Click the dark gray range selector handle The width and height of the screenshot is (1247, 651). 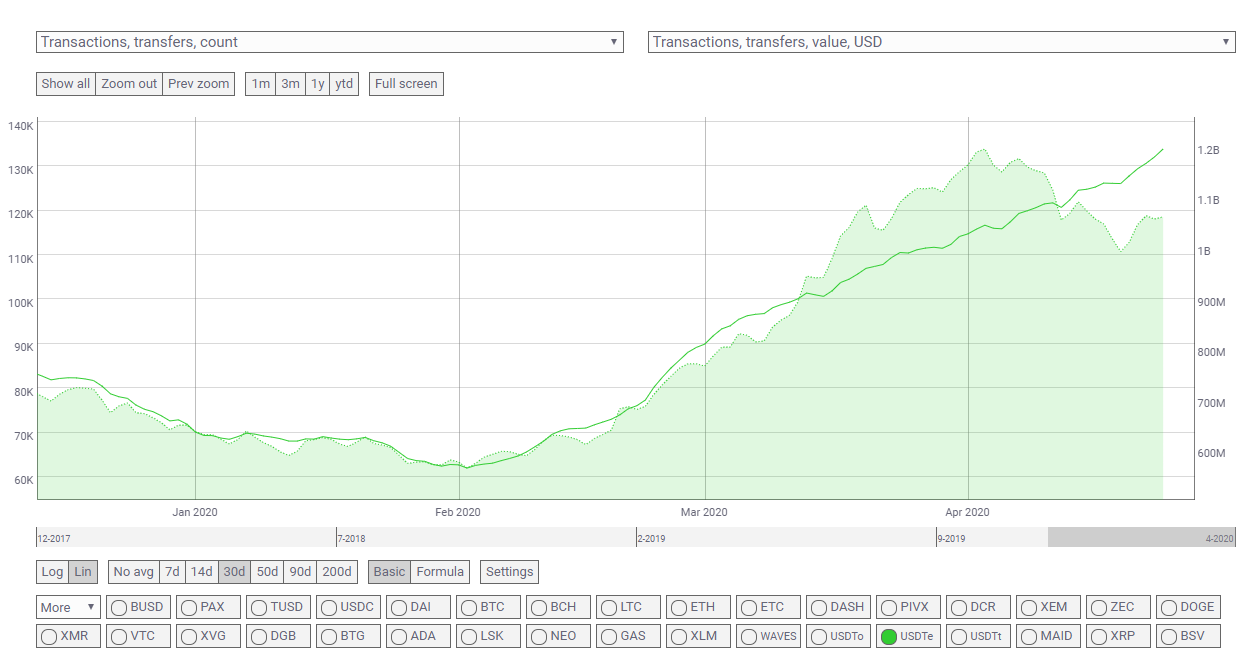click(x=1141, y=537)
